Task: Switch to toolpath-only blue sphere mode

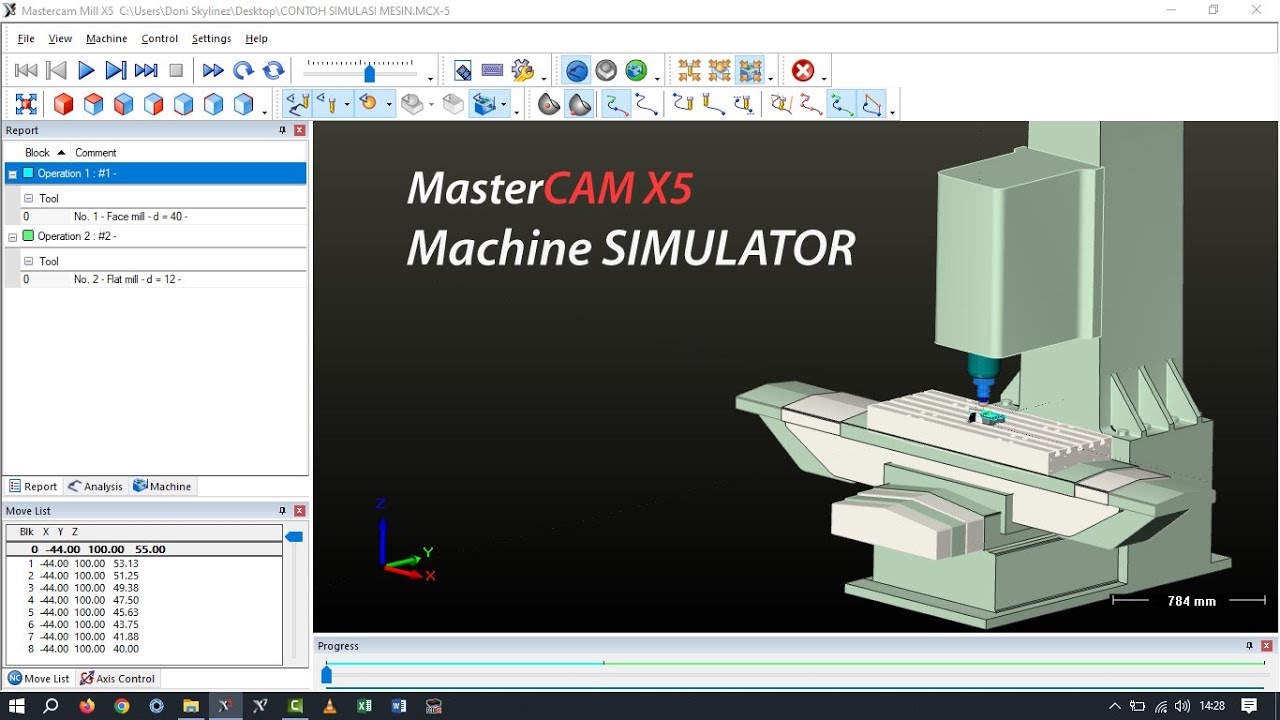Action: [x=576, y=70]
